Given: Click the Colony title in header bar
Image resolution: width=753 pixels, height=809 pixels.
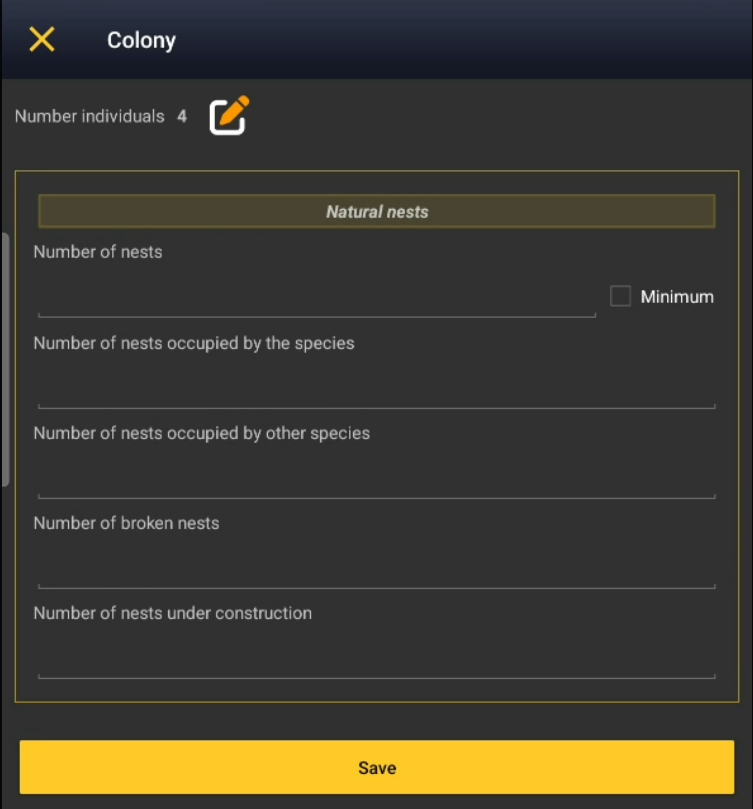Looking at the screenshot, I should click(x=141, y=41).
